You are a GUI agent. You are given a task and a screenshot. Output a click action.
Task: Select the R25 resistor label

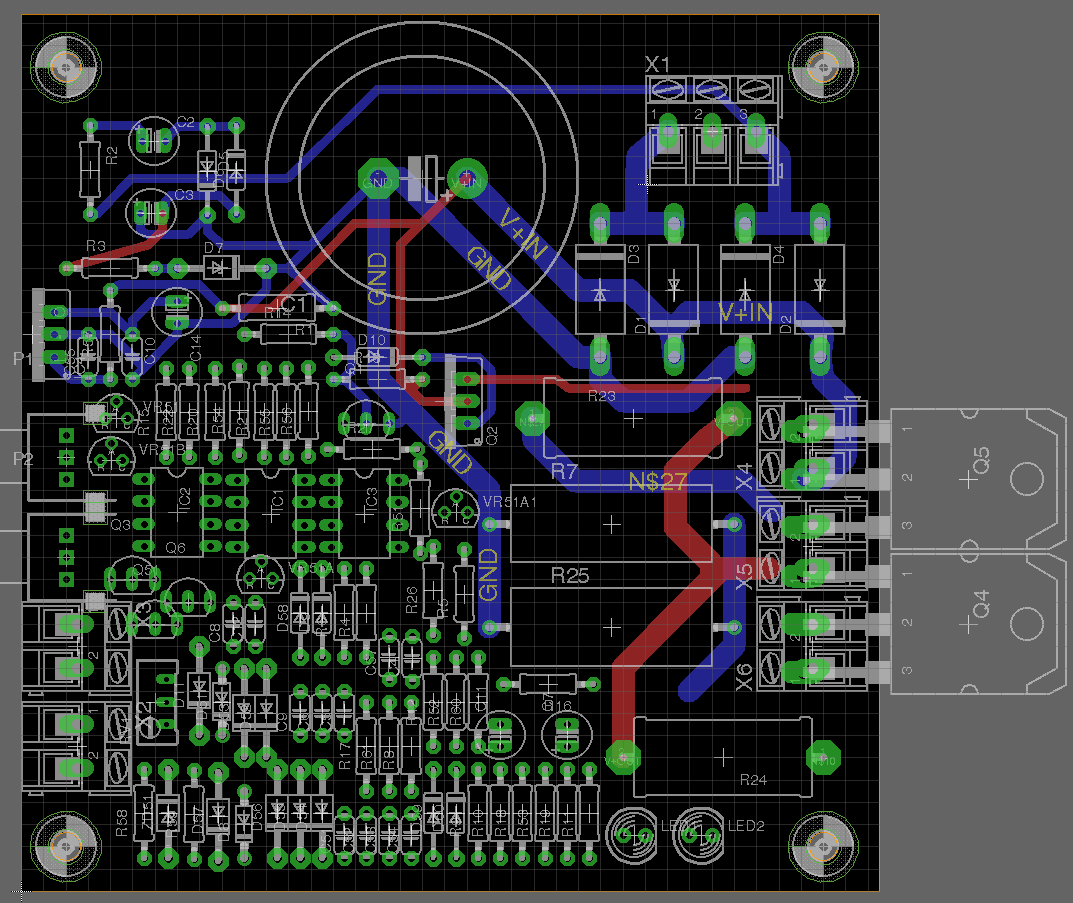click(x=570, y=575)
